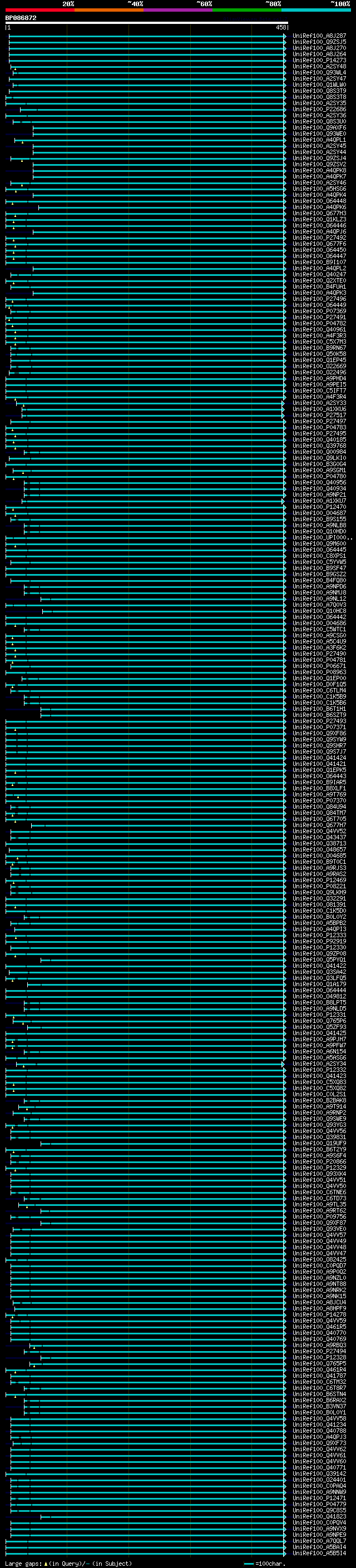
Task: Open hit UniRef100_Q9ZSJ5
Action: point(319,42)
